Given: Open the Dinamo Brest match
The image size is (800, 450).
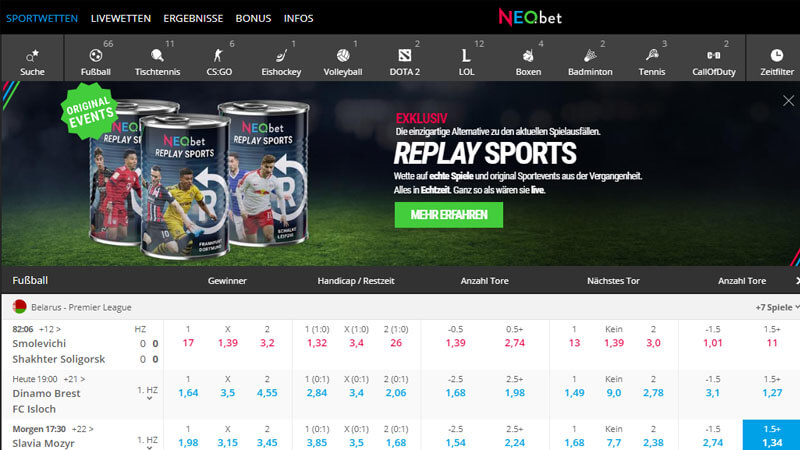Looking at the screenshot, I should 46,393.
